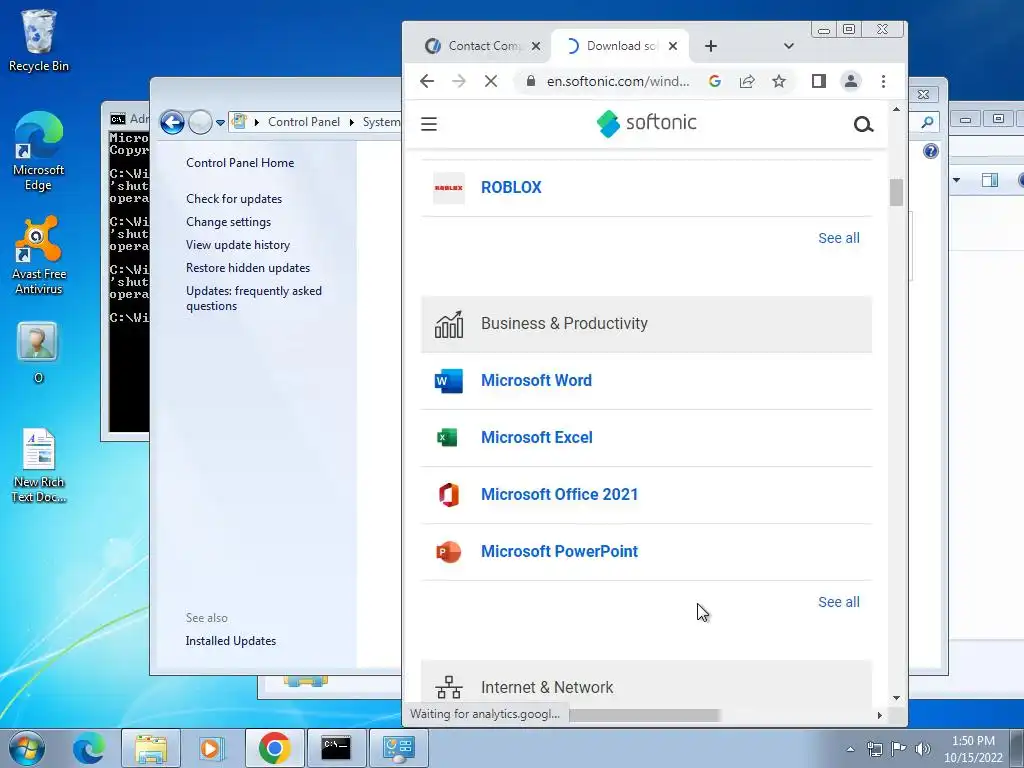
Task: Open the Microsoft Excel link
Action: [x=537, y=438]
